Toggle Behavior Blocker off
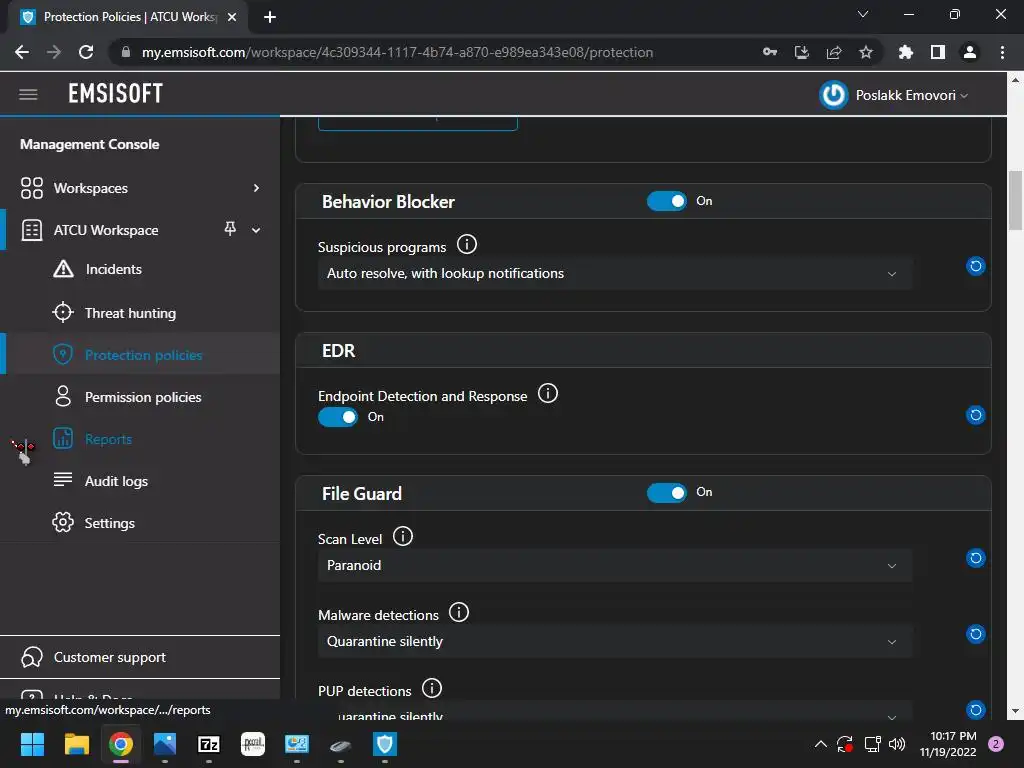 tap(667, 201)
